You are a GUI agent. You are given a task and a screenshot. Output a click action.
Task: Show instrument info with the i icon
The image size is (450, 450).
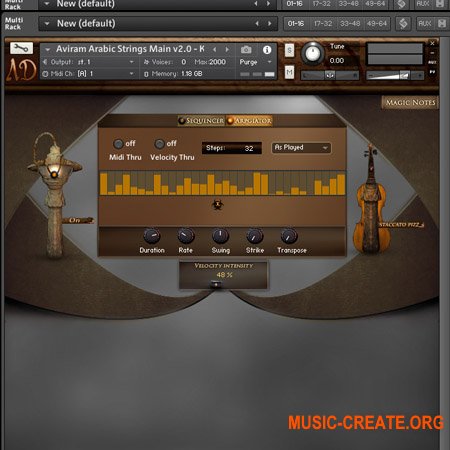[267, 50]
